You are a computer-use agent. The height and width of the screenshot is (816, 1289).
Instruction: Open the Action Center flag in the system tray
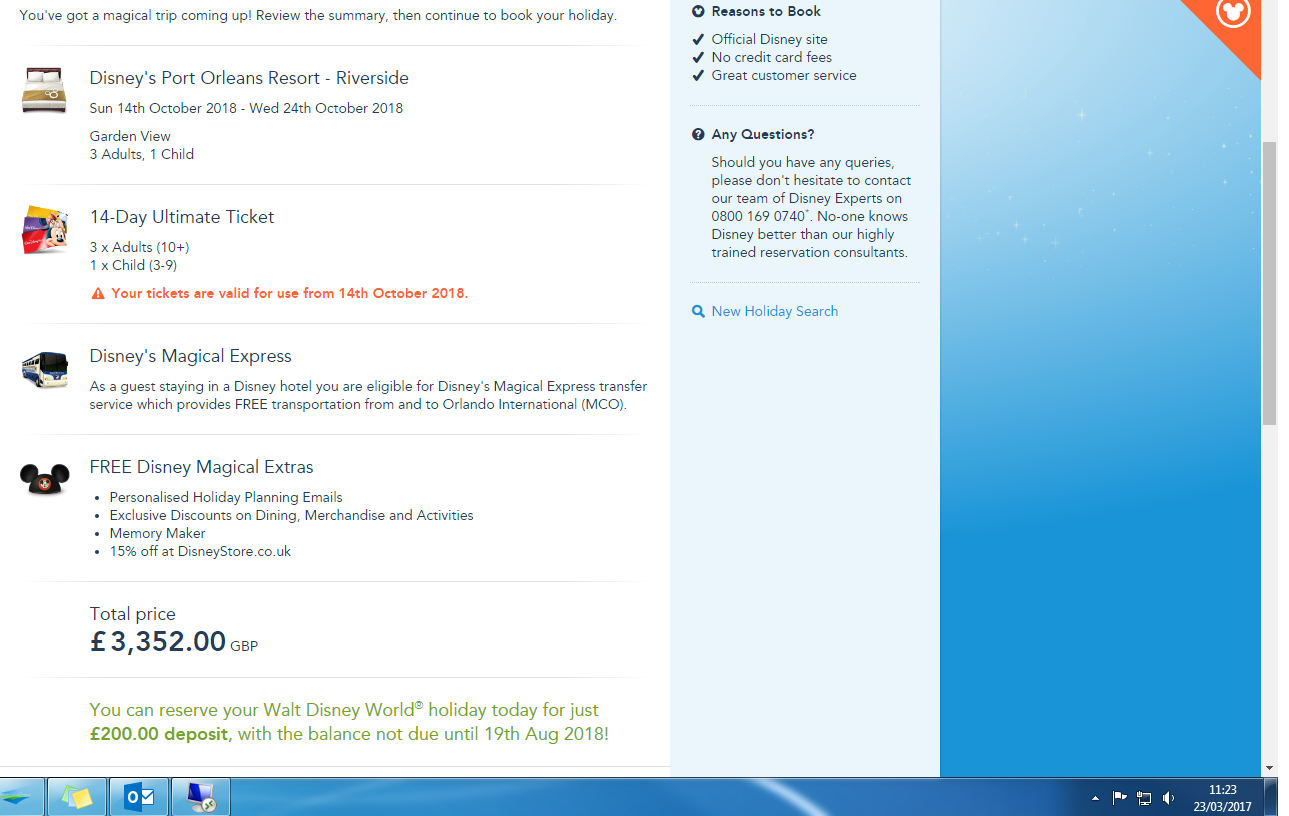click(x=1120, y=798)
